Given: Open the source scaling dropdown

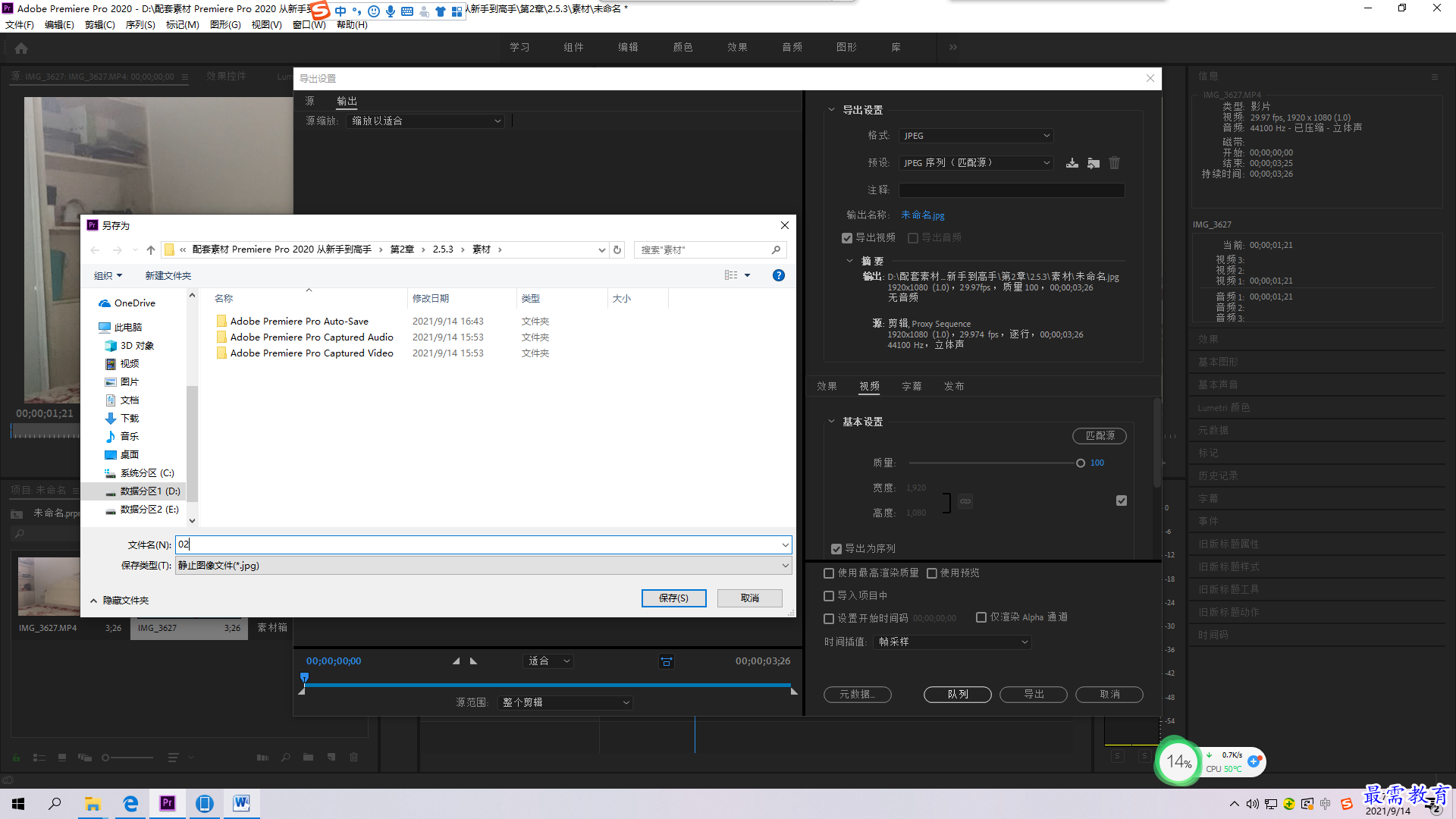Looking at the screenshot, I should click(x=426, y=121).
